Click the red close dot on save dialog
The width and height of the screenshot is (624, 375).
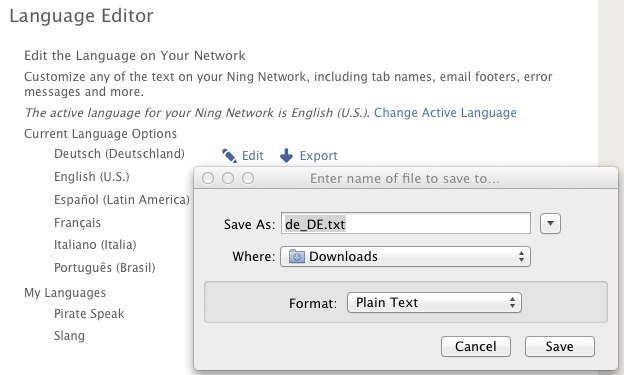pos(208,178)
